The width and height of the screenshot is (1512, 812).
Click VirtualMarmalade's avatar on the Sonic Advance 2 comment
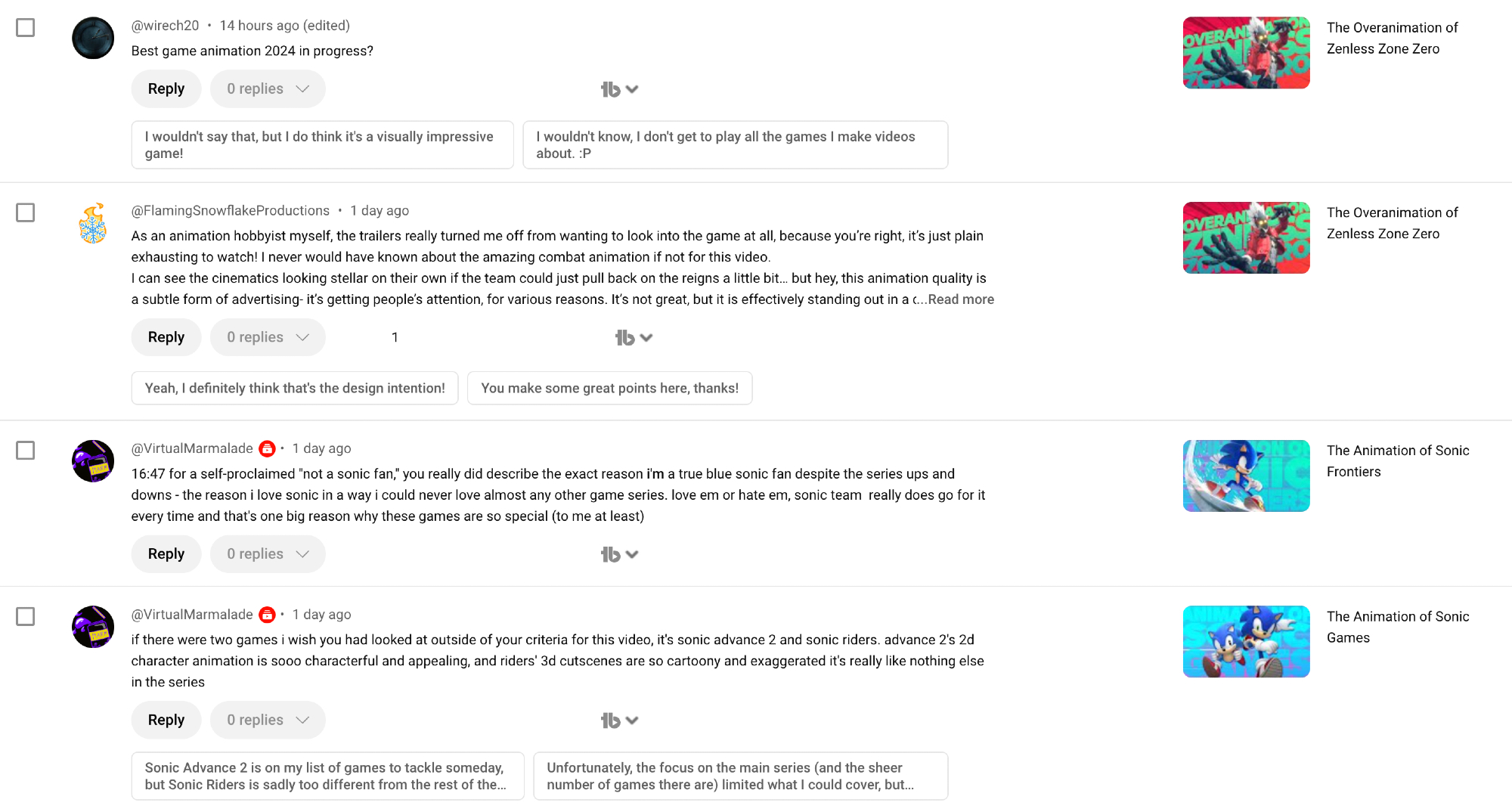(x=93, y=627)
